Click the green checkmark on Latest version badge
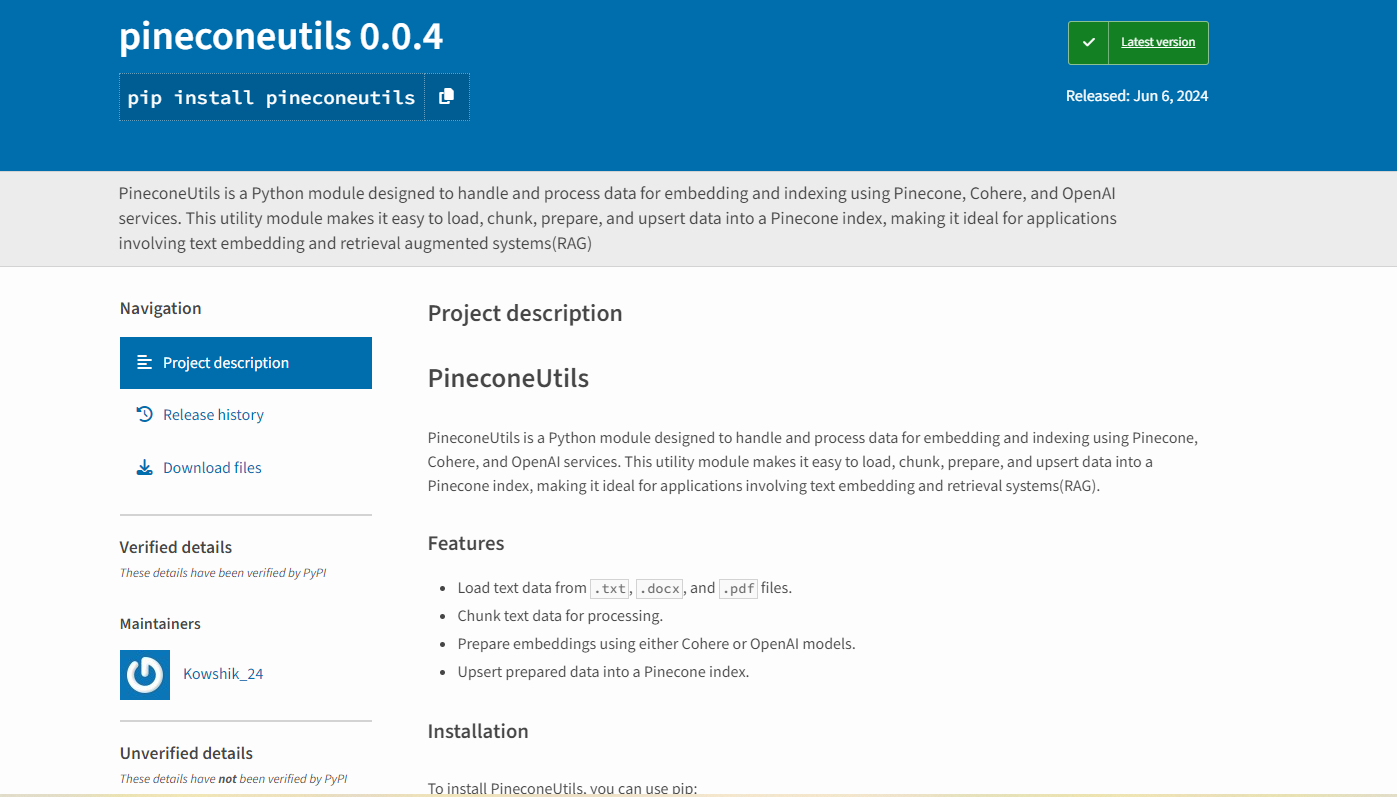 [x=1088, y=42]
